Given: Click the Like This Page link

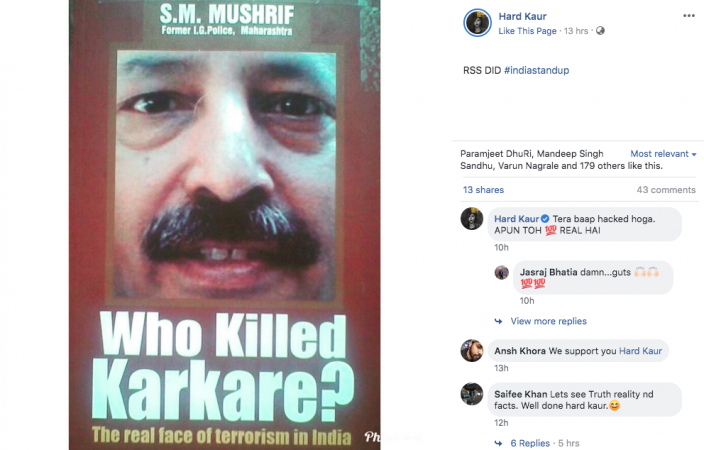Looking at the screenshot, I should point(527,31).
